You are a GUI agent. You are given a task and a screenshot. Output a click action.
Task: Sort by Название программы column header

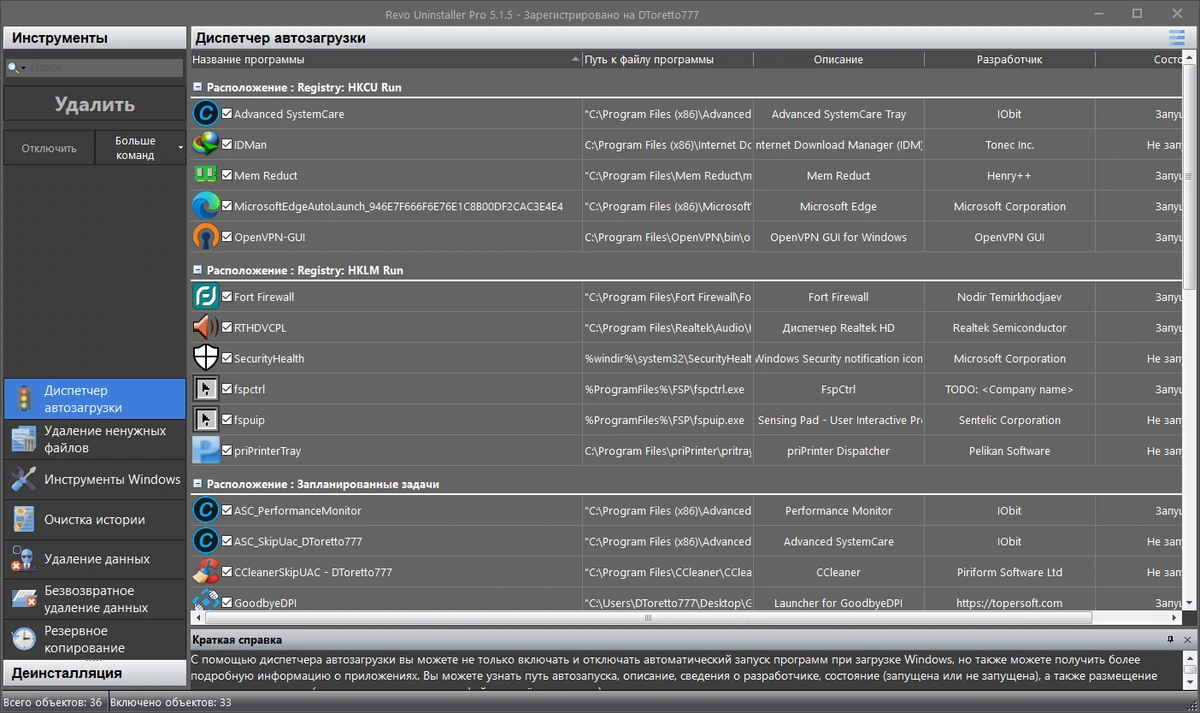click(386, 59)
